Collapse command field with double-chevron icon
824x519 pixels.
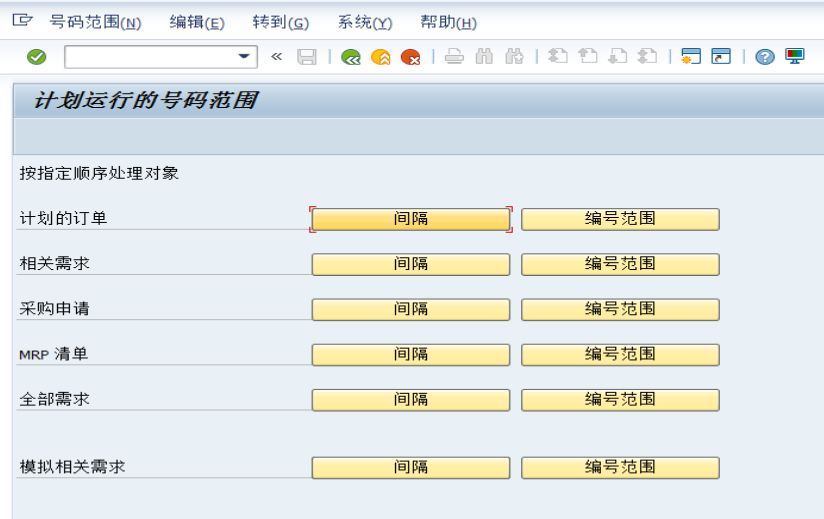pos(276,57)
